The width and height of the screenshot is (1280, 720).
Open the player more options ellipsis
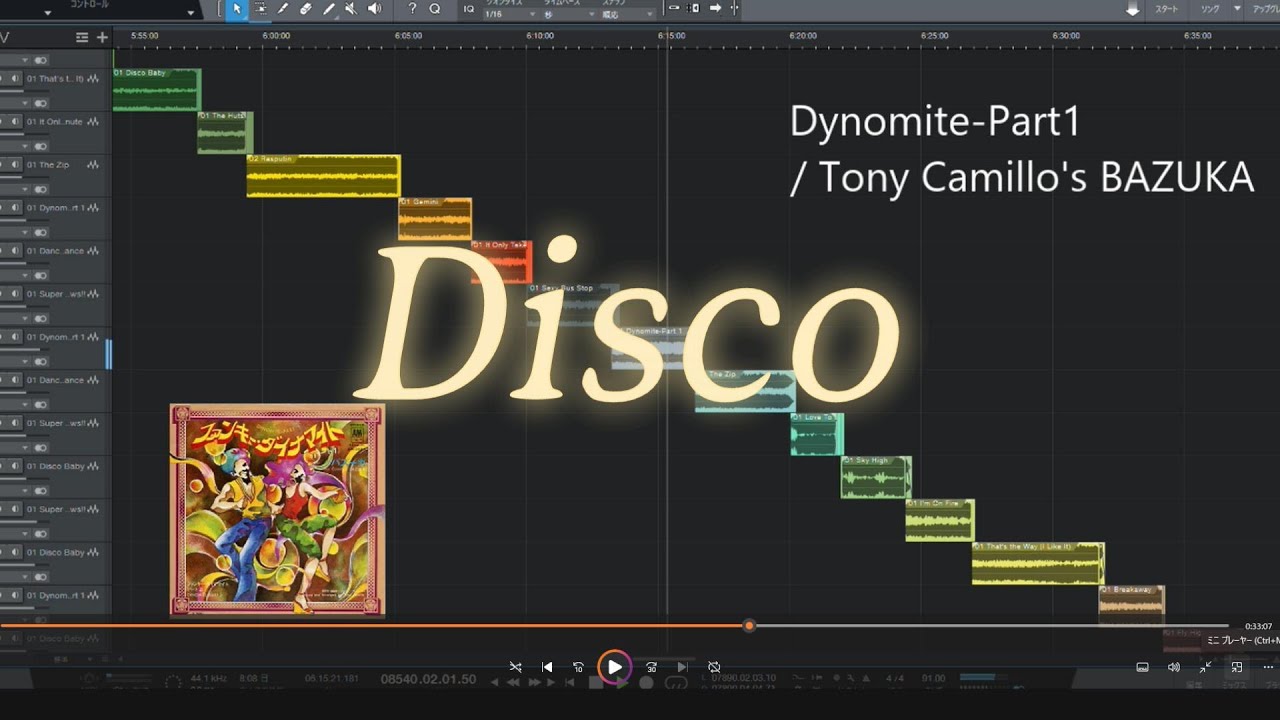1268,667
